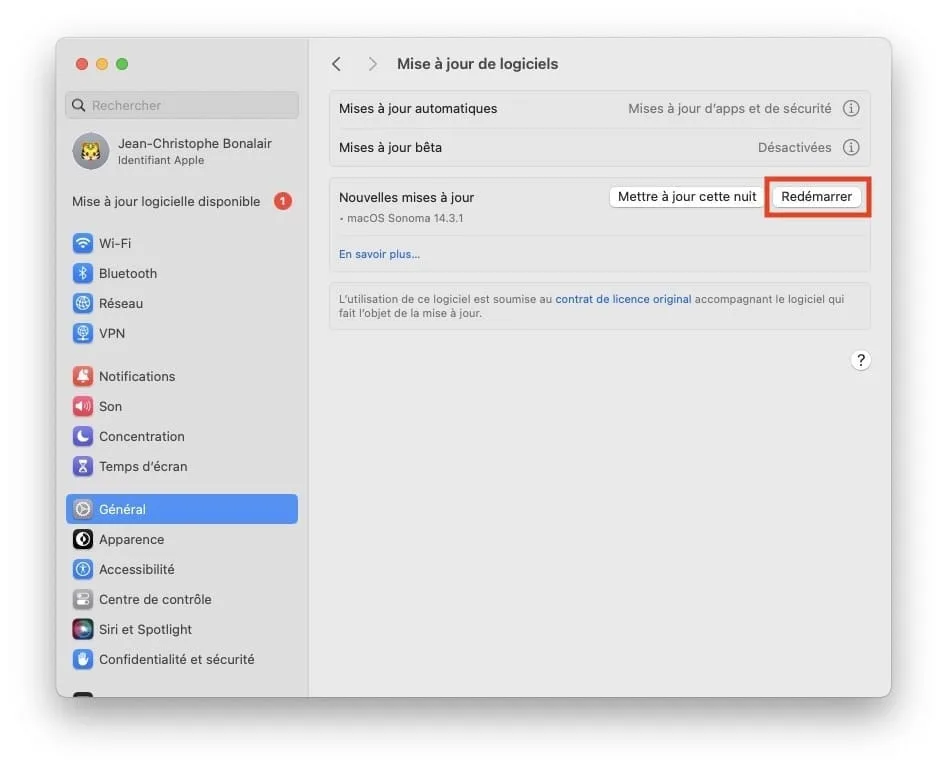The image size is (947, 771).
Task: Click the Rechercher search field
Action: (182, 106)
